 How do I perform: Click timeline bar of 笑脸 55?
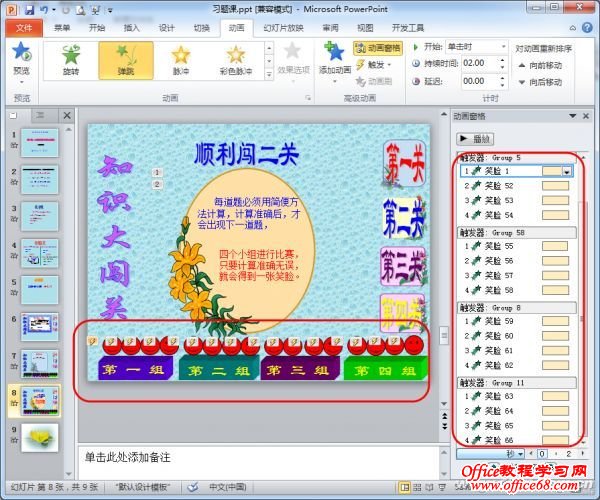(555, 246)
